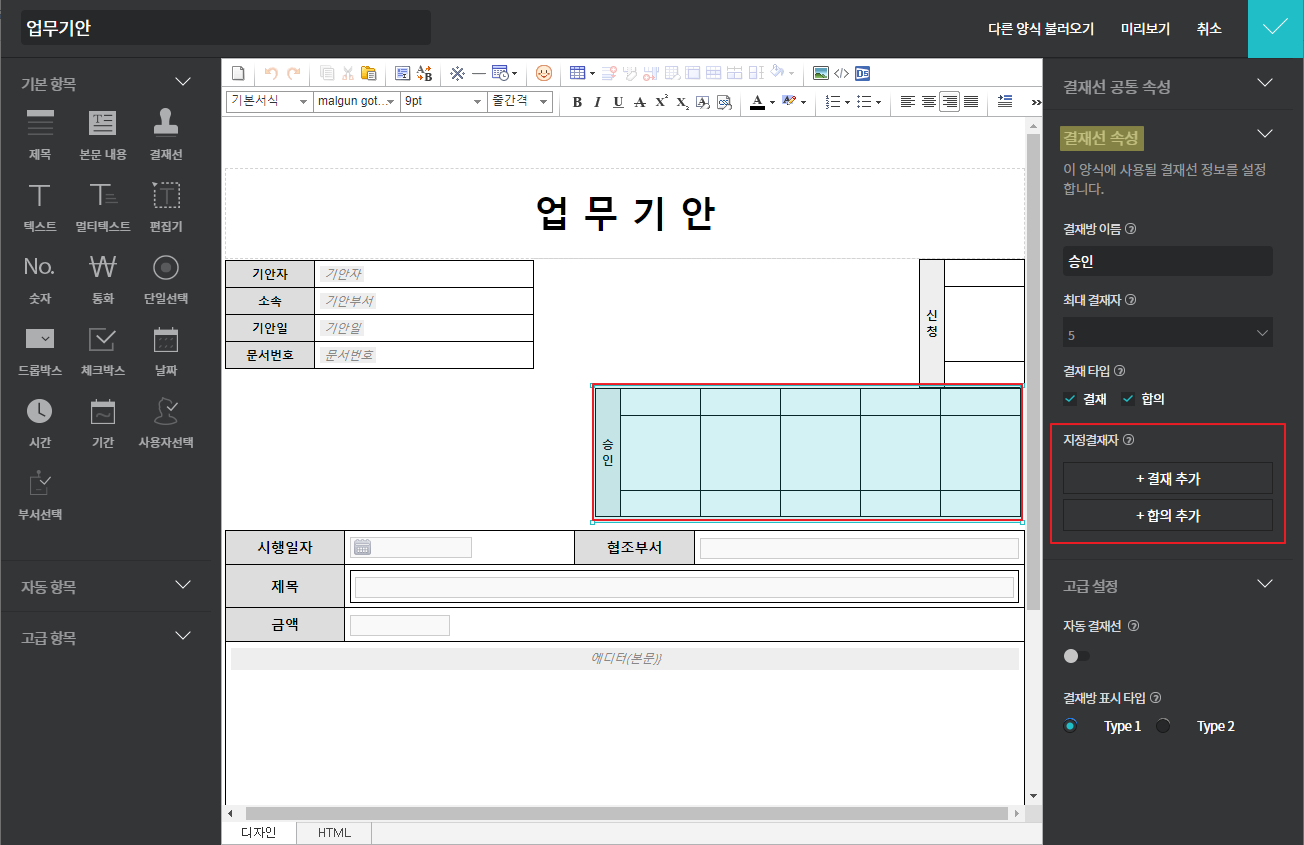Switch to the HTML tab
The height and width of the screenshot is (845, 1304).
click(x=334, y=833)
